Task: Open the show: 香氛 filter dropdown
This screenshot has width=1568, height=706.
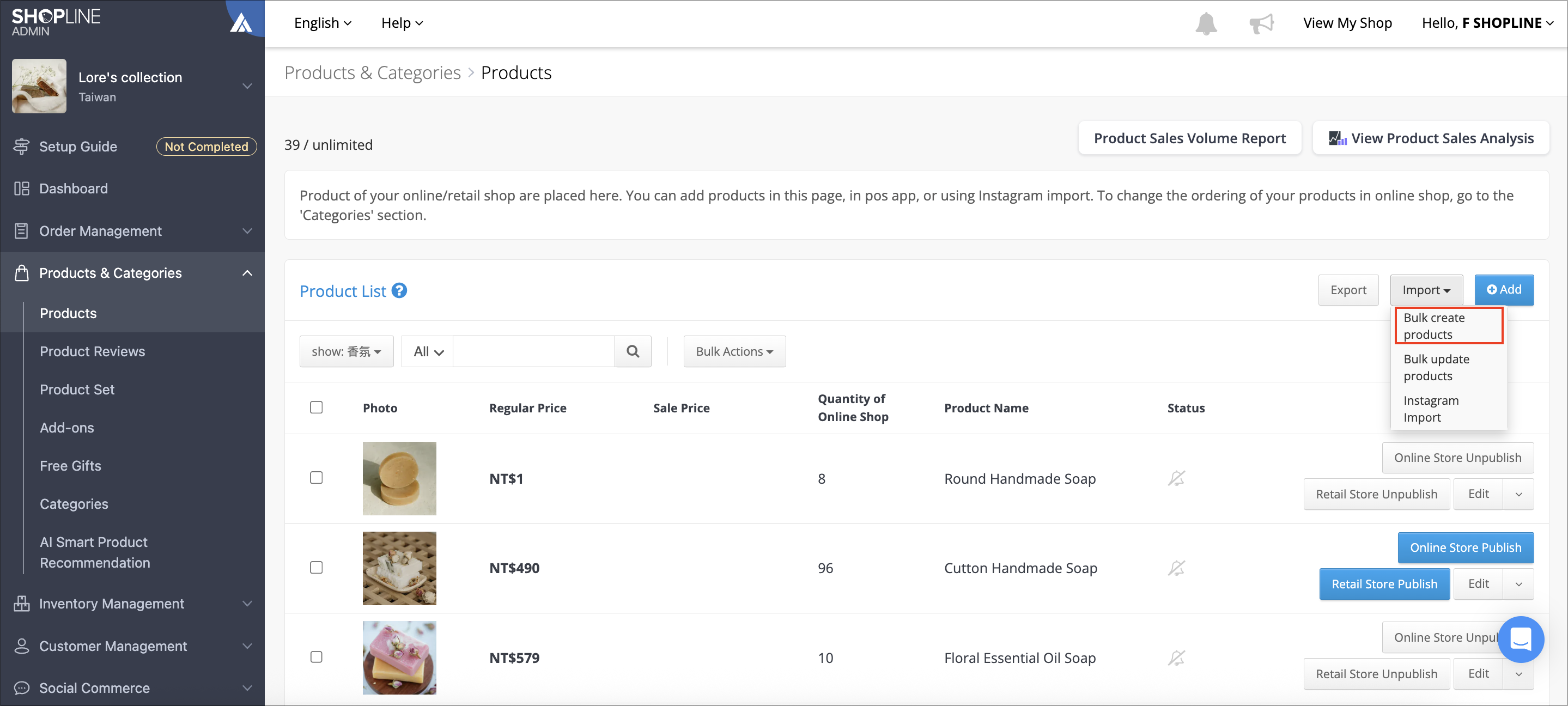Action: pos(347,351)
